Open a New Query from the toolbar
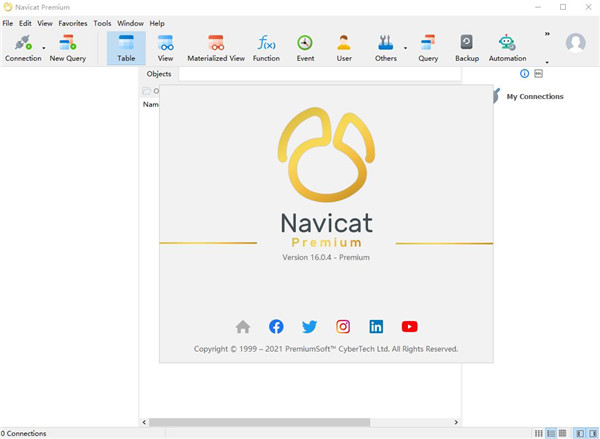This screenshot has width=600, height=439. 68,43
